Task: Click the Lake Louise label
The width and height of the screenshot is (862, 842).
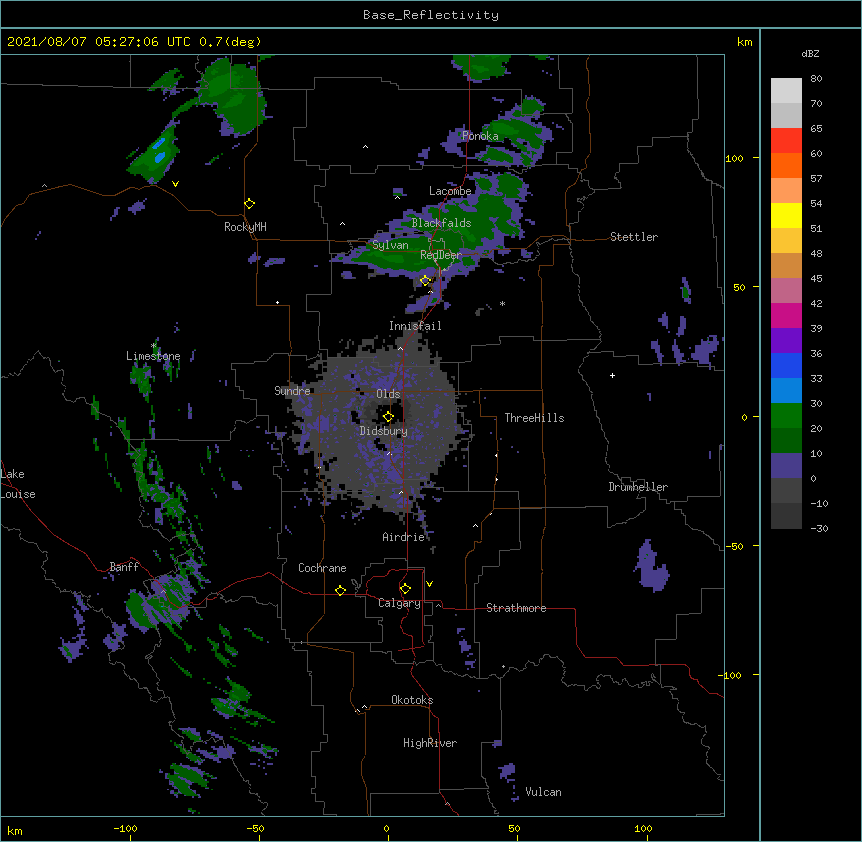Action: pos(18,484)
